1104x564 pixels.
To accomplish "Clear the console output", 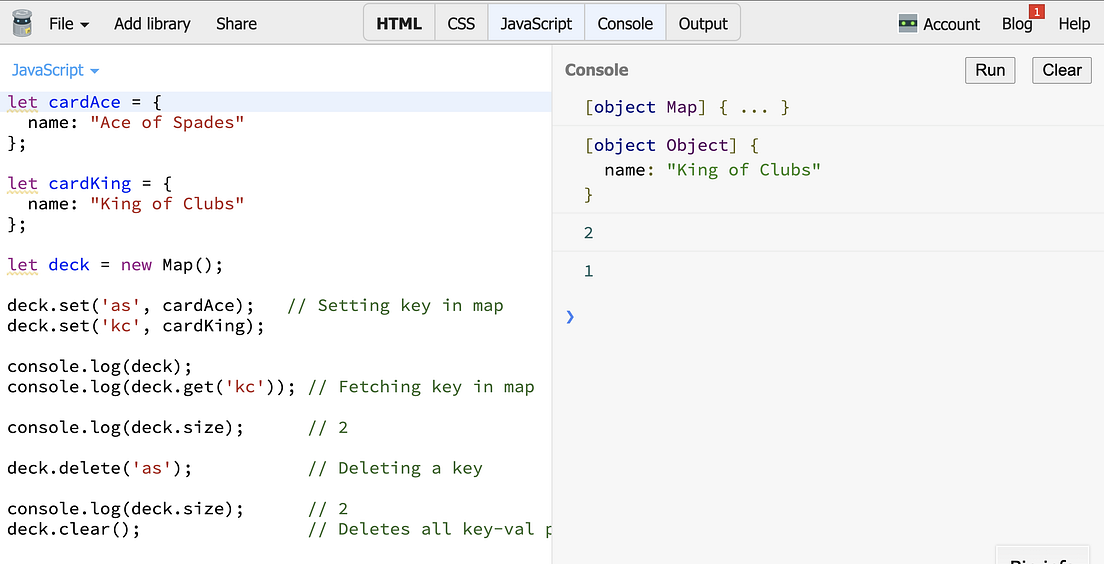I will [1062, 70].
